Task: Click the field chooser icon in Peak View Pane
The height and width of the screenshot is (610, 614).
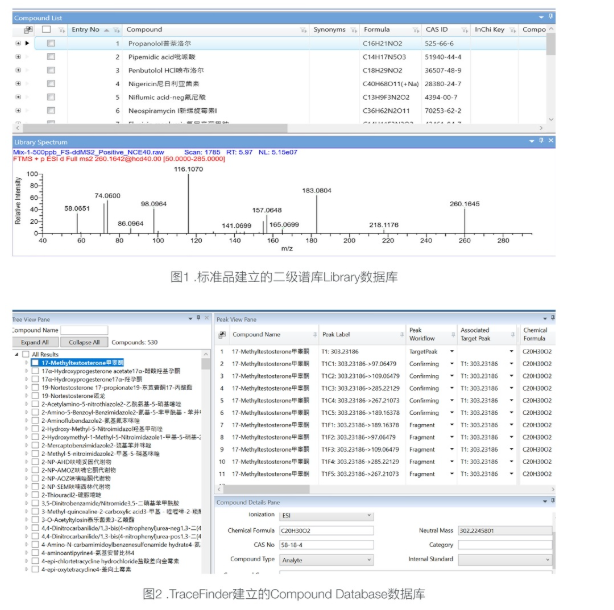Action: (x=222, y=334)
